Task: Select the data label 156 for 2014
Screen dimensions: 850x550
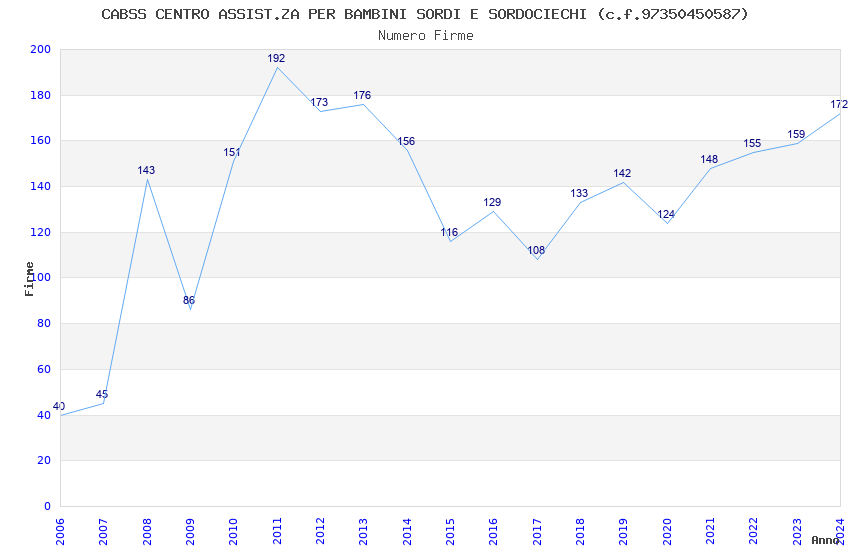Action: click(x=406, y=141)
